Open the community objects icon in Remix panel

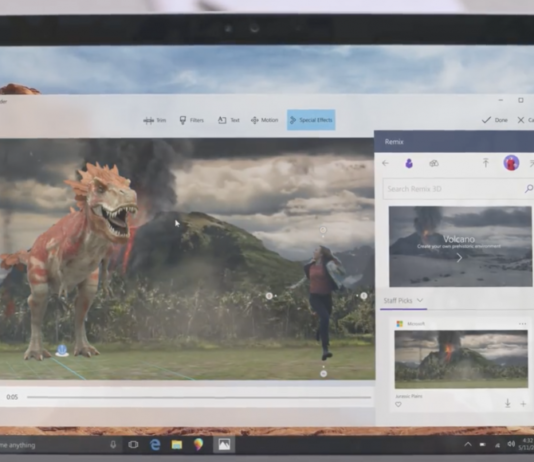click(434, 163)
